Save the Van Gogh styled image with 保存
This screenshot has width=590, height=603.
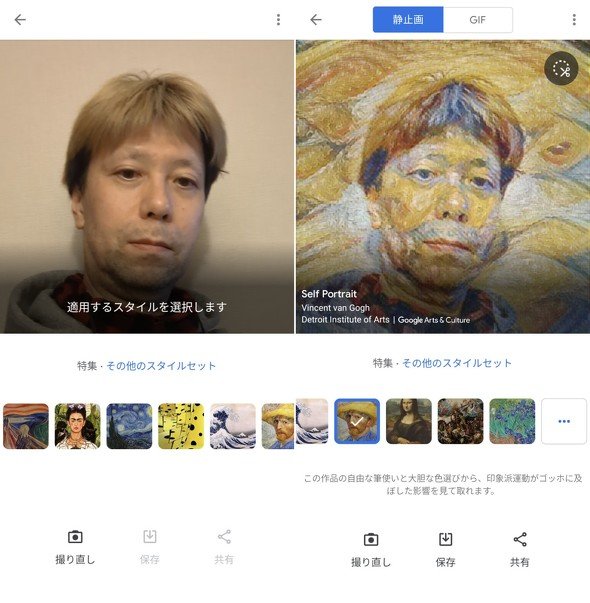pos(445,540)
